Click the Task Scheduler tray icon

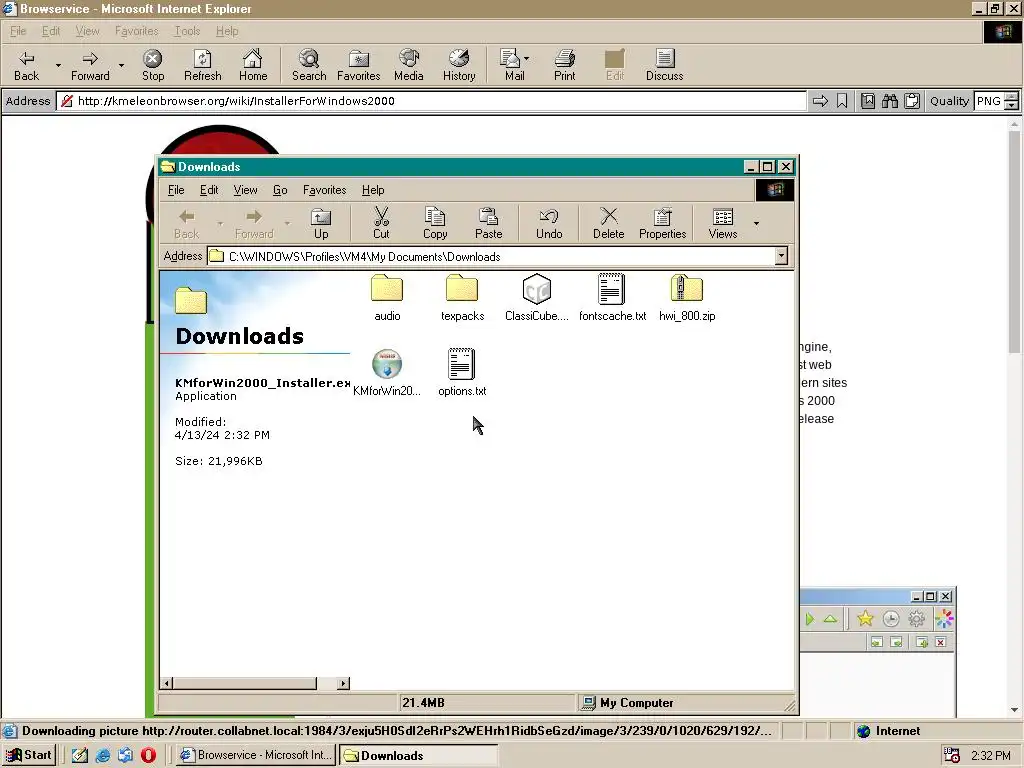click(952, 755)
